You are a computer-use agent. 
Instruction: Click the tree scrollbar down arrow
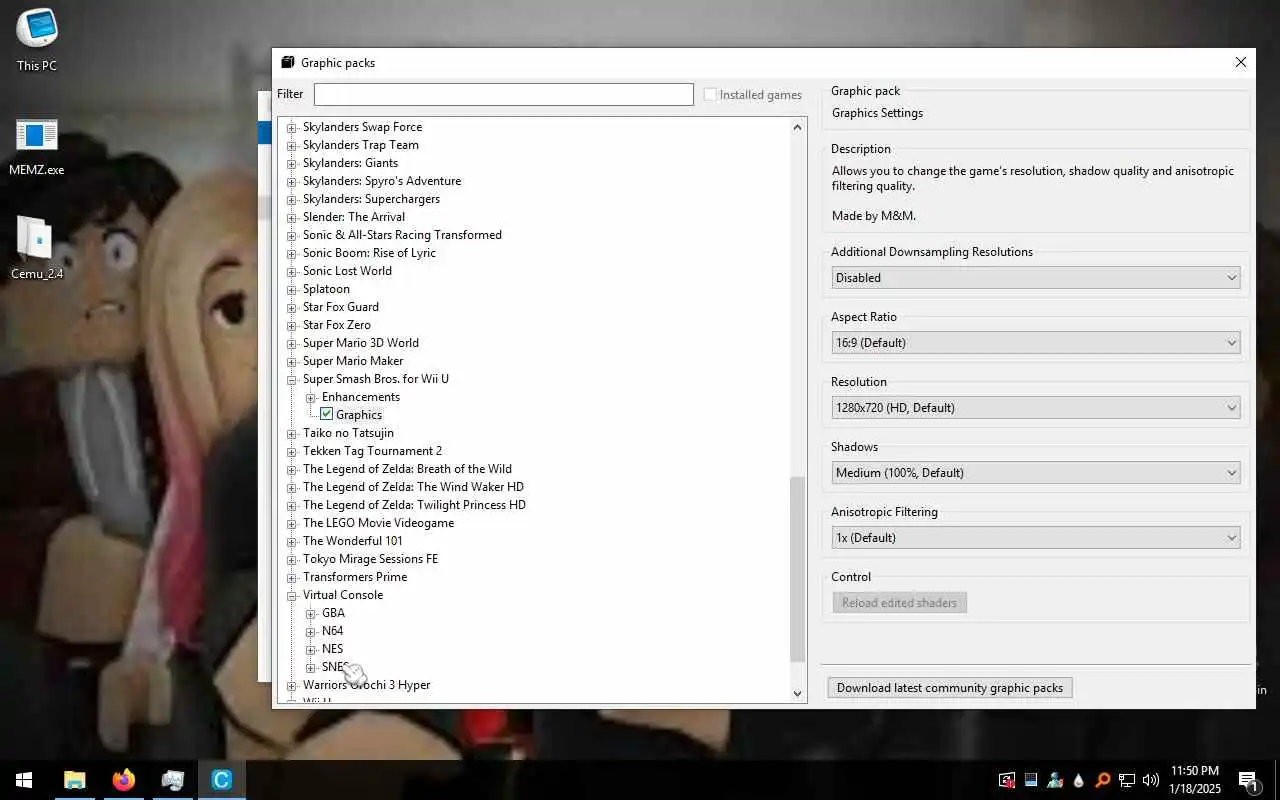click(x=797, y=693)
